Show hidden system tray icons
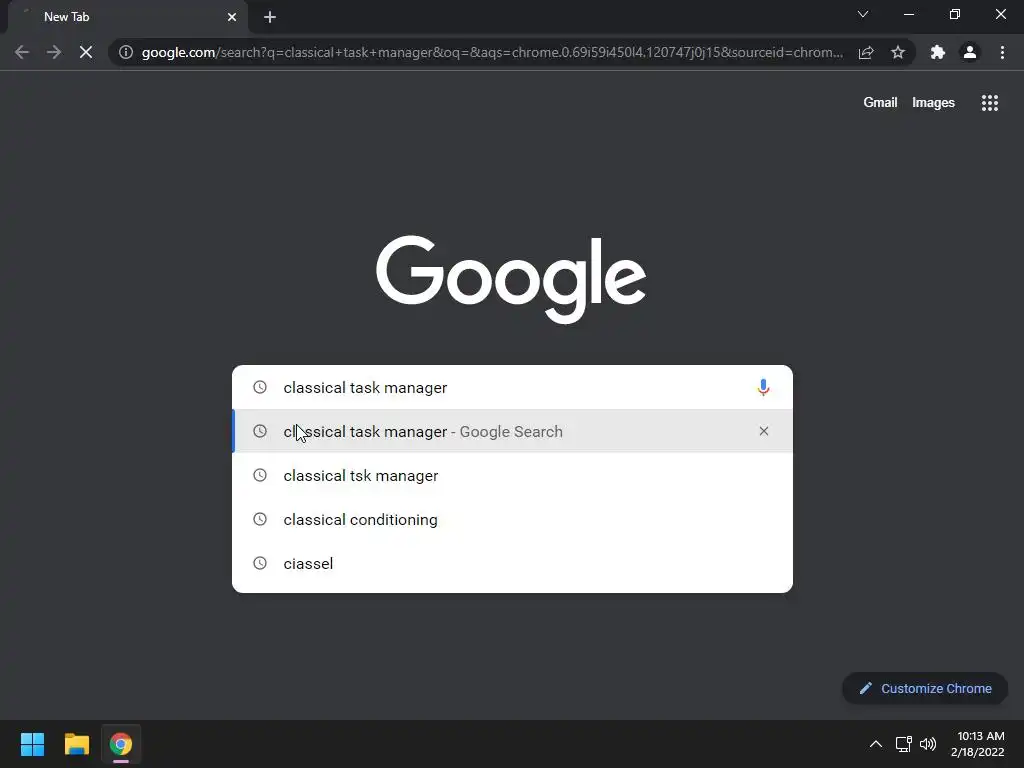Image resolution: width=1024 pixels, height=768 pixels. pos(876,744)
